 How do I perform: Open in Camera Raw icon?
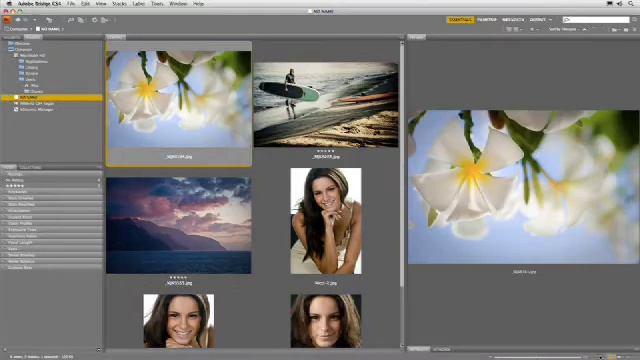(x=95, y=20)
